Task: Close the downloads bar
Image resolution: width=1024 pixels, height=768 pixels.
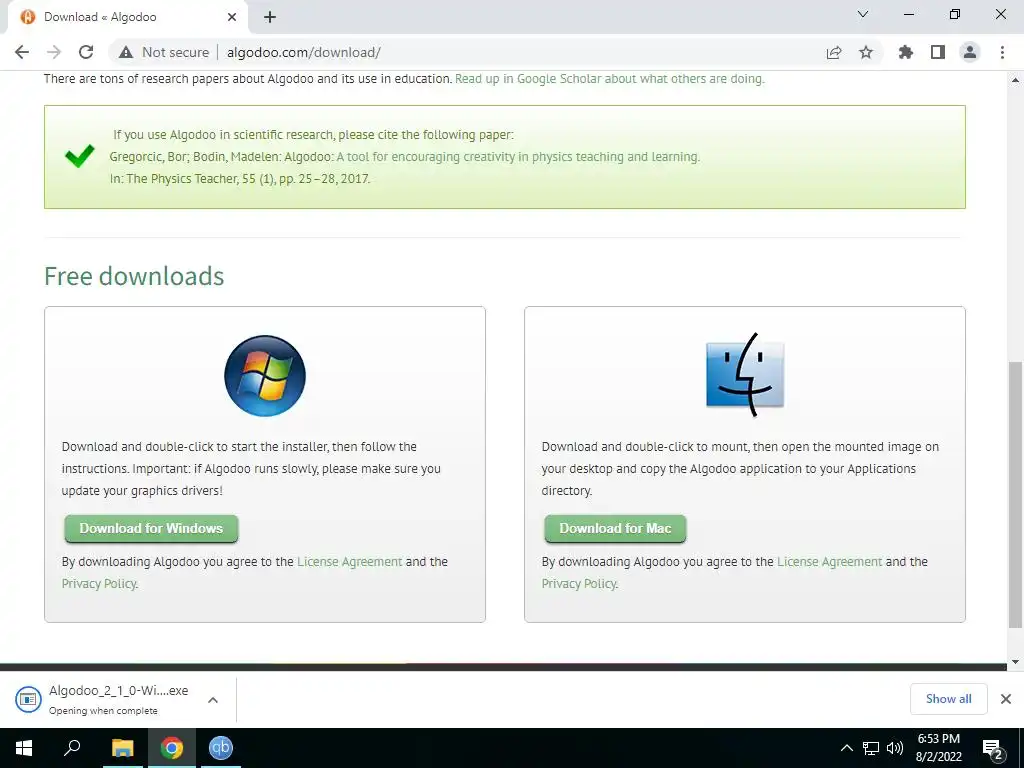Action: pos(1006,699)
